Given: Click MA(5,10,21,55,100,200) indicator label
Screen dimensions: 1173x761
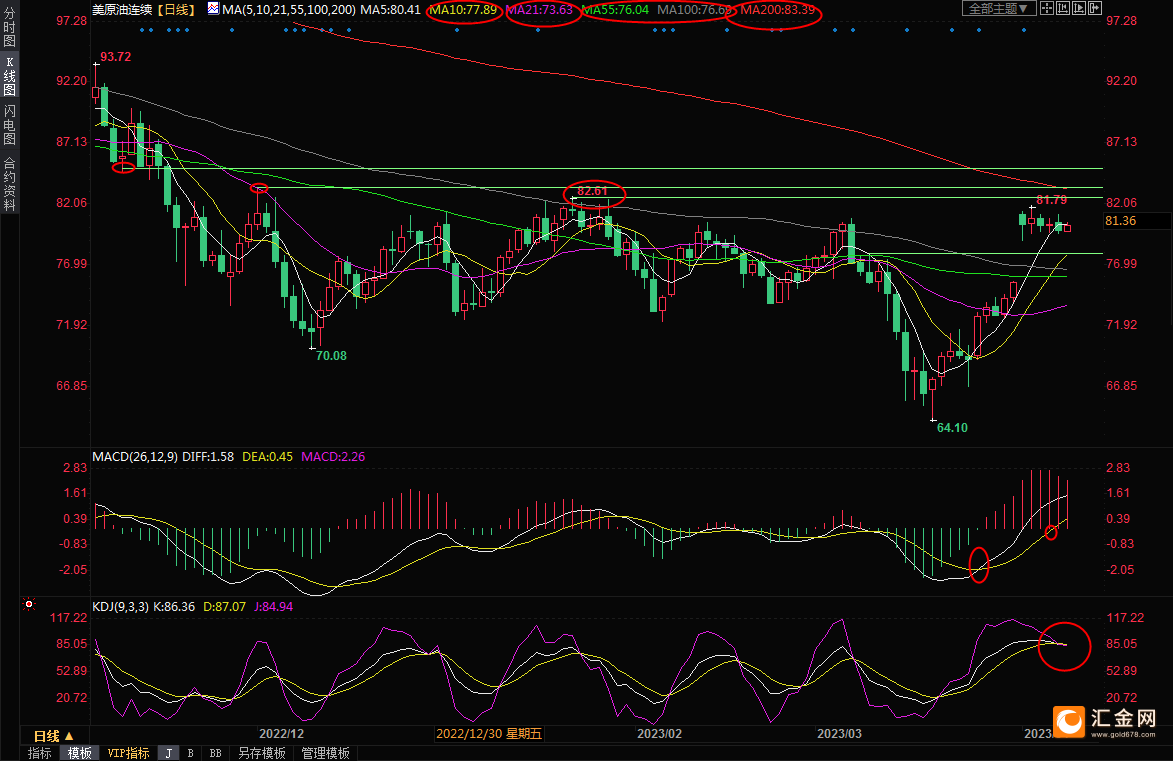Looking at the screenshot, I should coord(289,10).
